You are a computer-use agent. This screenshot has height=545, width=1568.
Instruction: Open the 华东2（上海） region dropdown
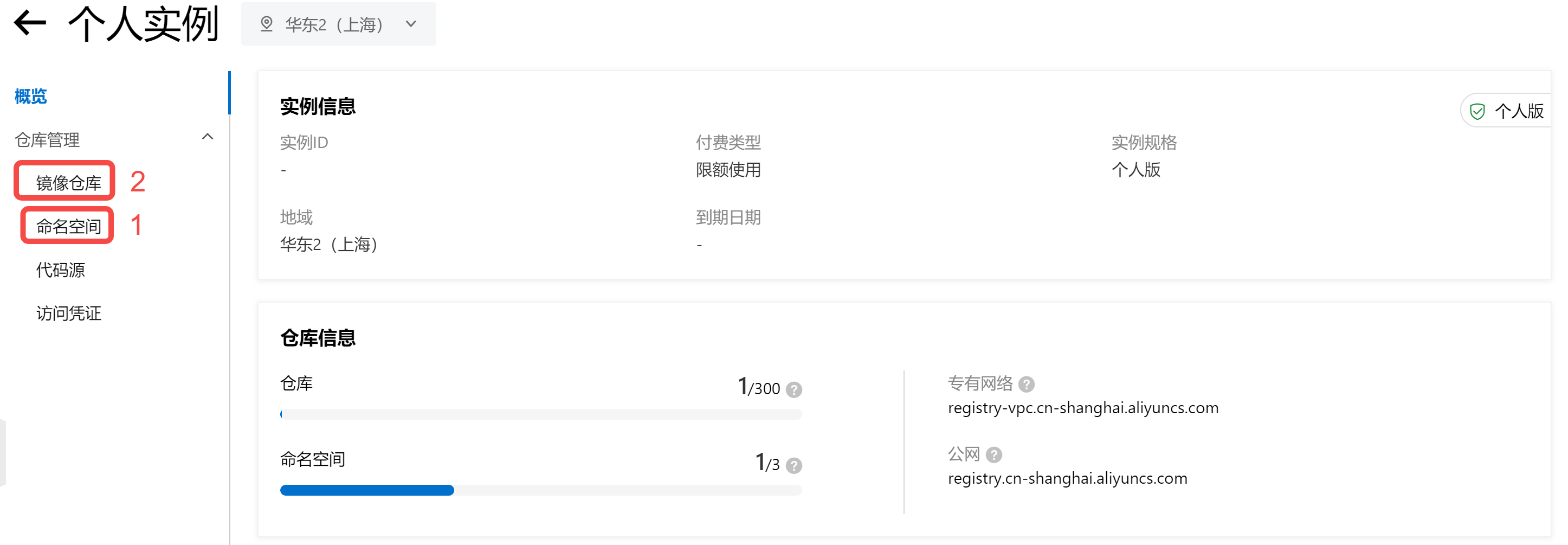(x=338, y=24)
